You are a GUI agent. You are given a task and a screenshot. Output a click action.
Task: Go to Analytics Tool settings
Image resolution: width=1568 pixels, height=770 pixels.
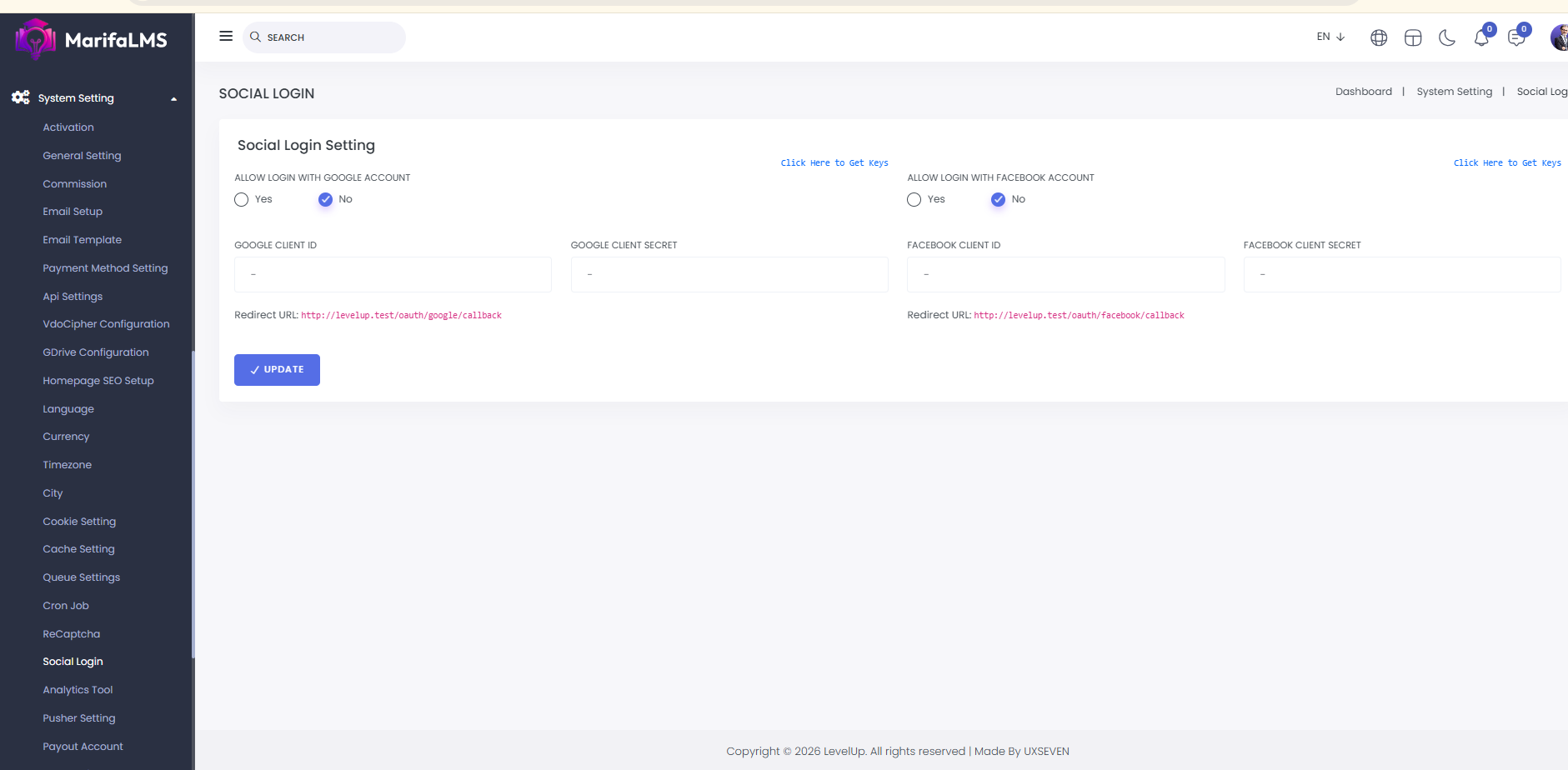tap(78, 690)
